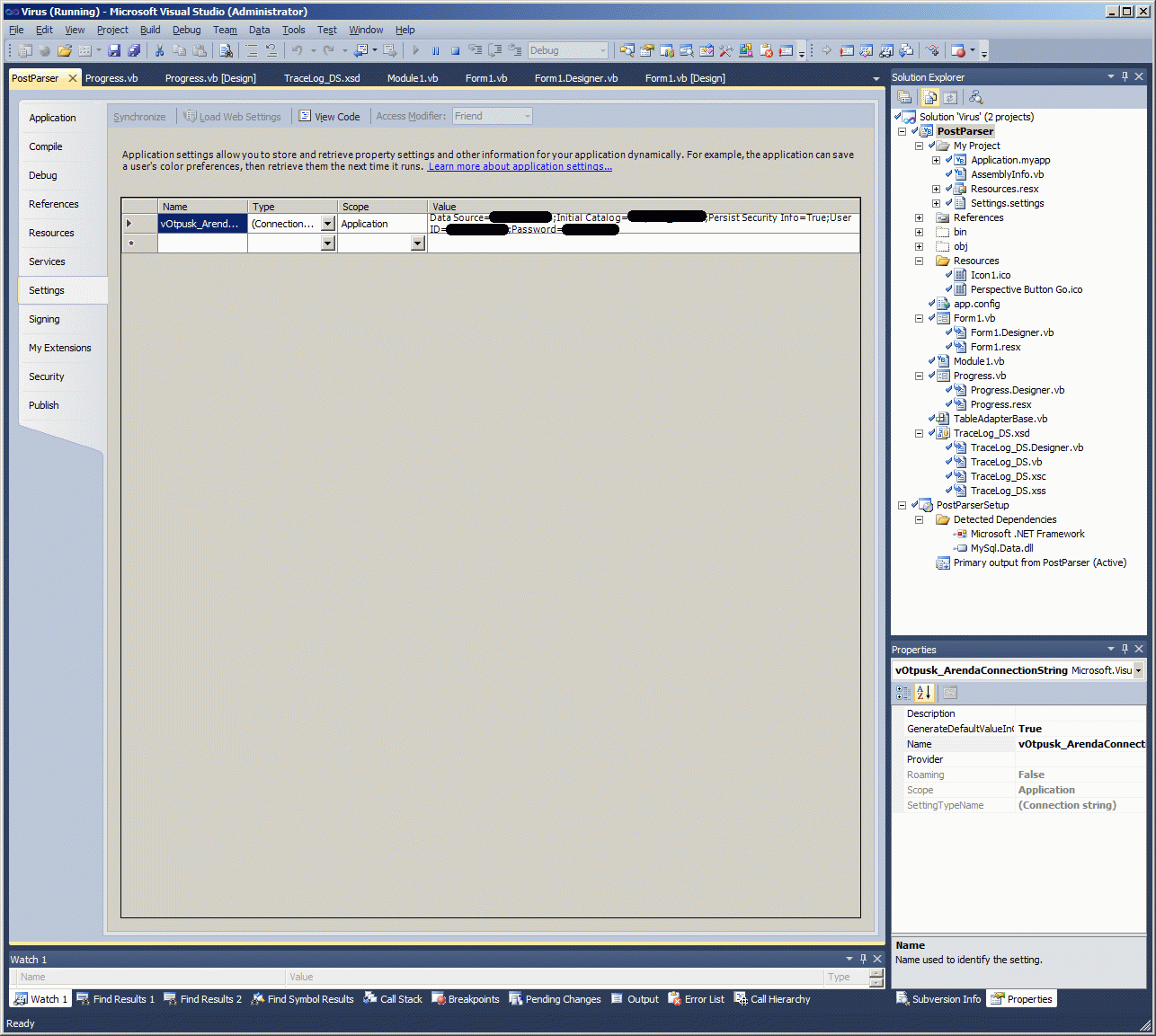The width and height of the screenshot is (1156, 1036).
Task: Open the Subversion Info tab
Action: 938,999
